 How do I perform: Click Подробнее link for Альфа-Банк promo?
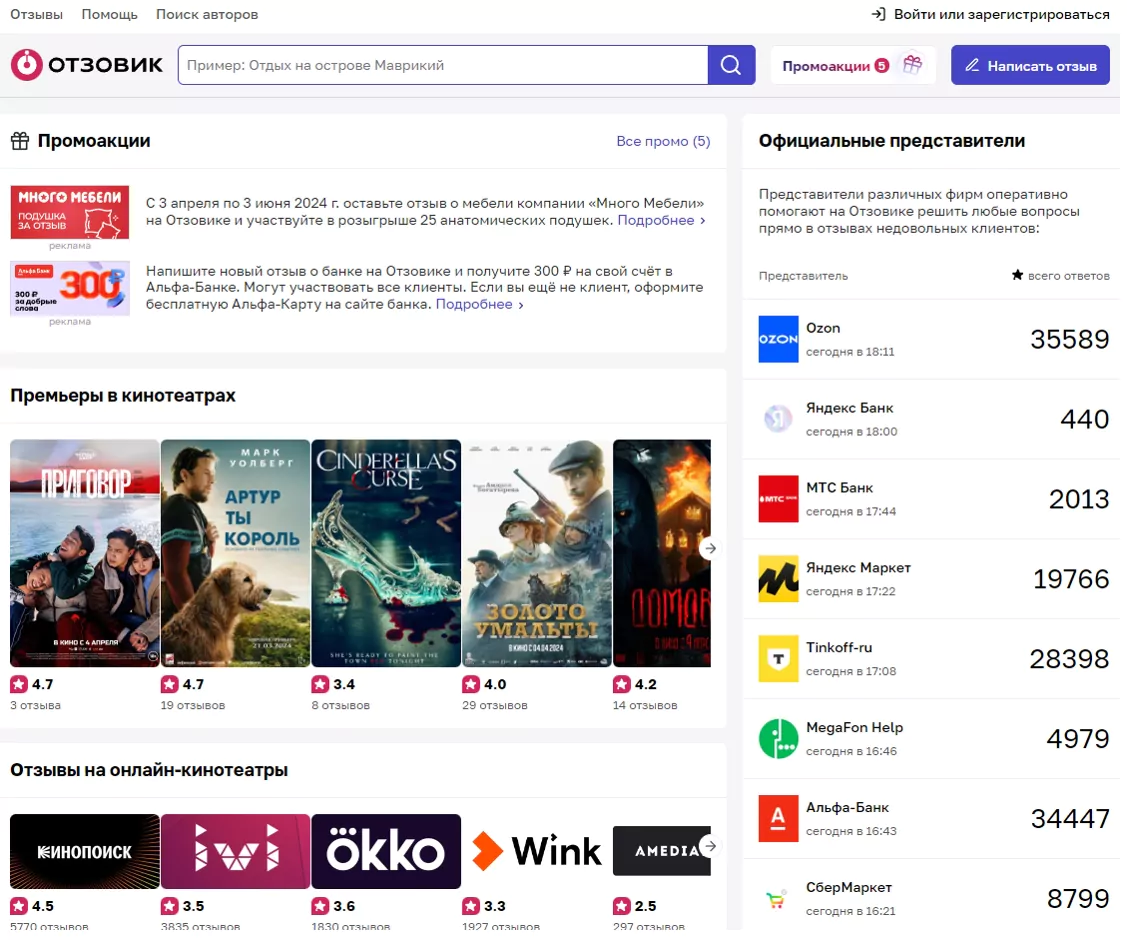point(482,306)
